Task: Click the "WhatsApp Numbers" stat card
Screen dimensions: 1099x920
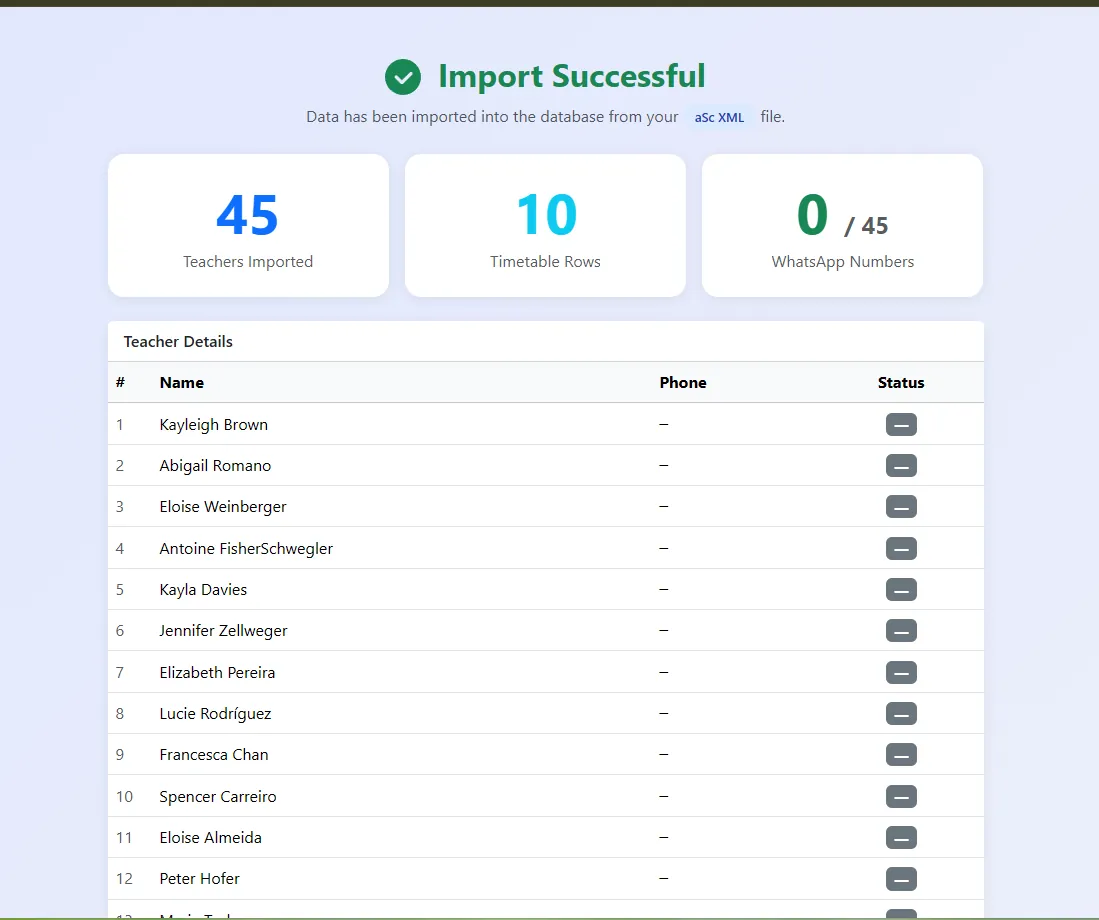Action: tap(842, 226)
